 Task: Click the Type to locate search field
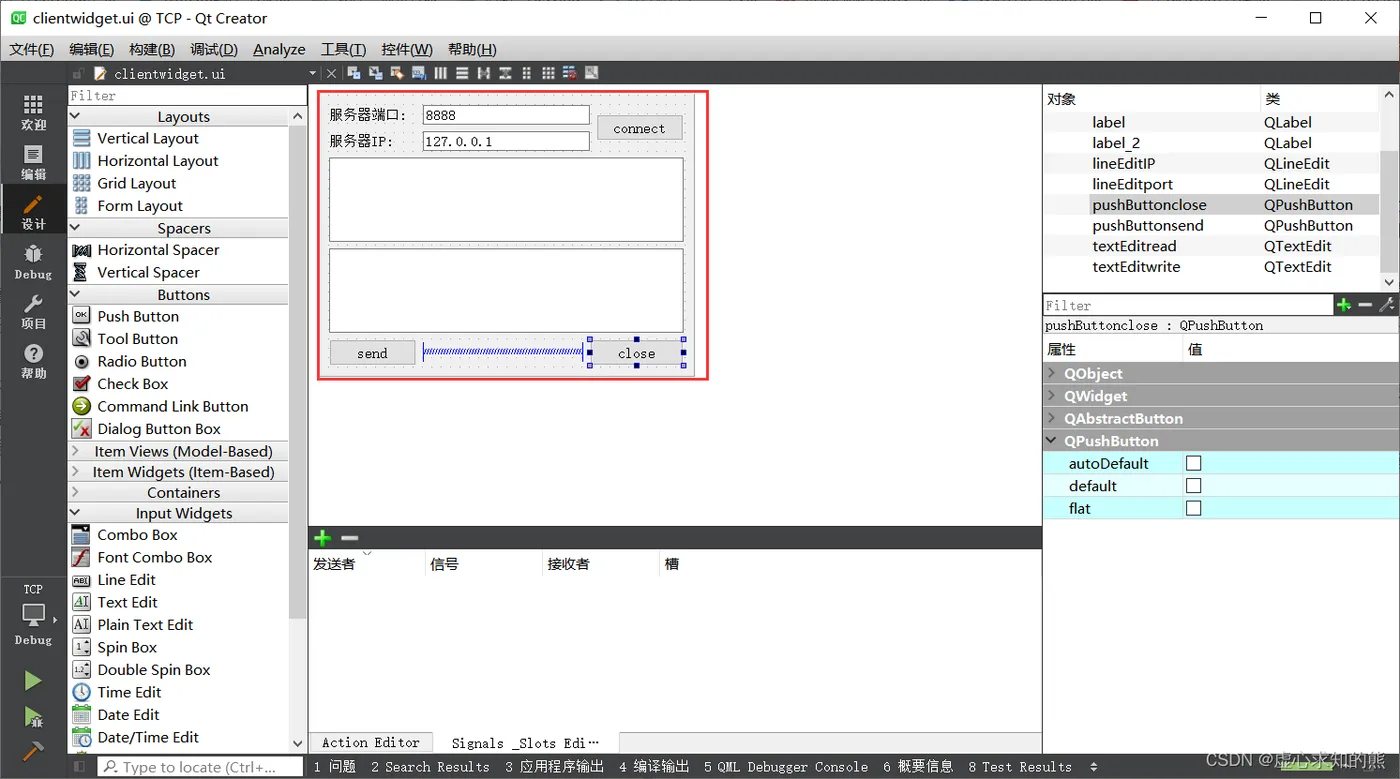(x=200, y=767)
